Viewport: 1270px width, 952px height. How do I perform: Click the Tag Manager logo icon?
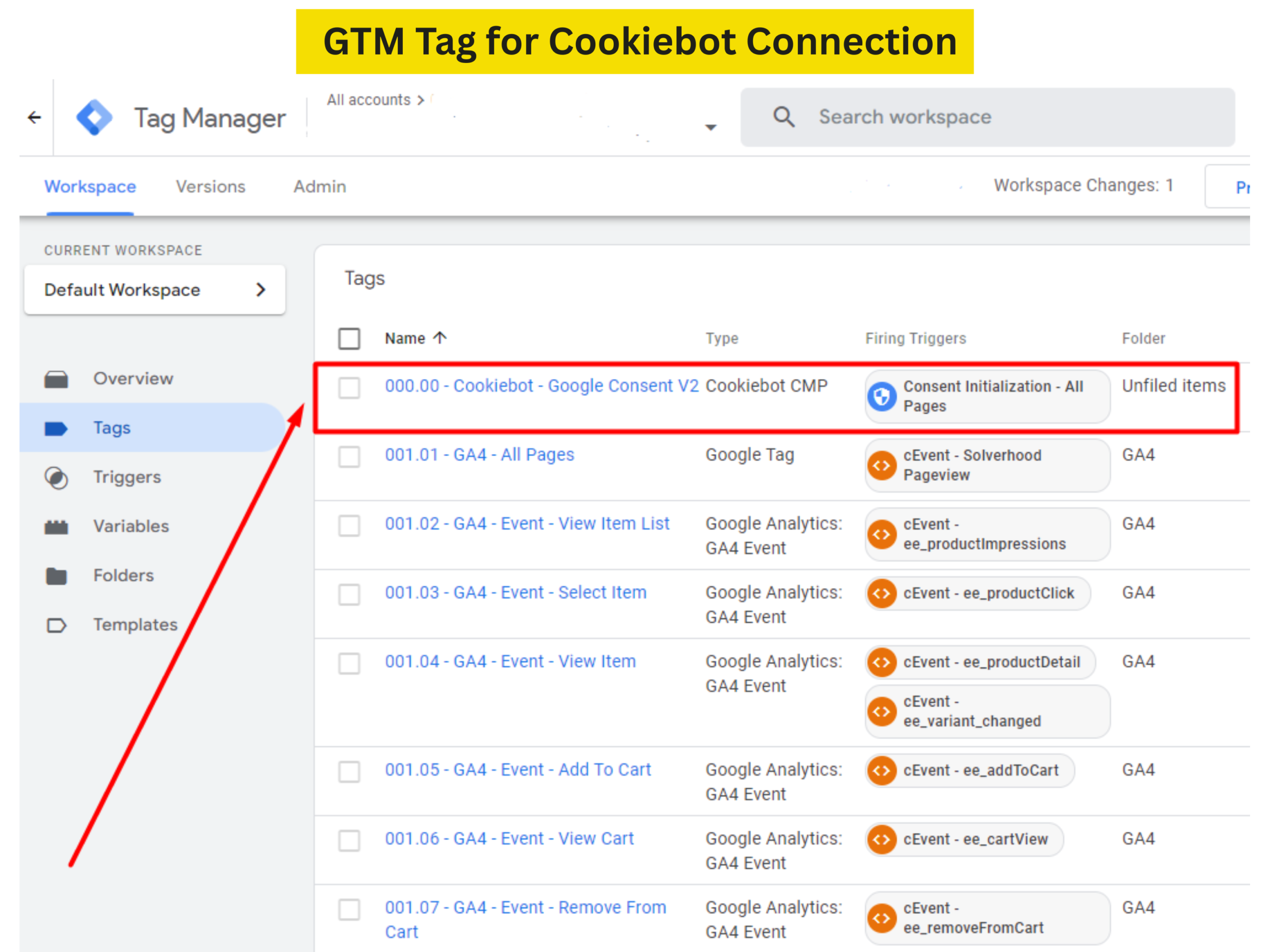point(95,118)
